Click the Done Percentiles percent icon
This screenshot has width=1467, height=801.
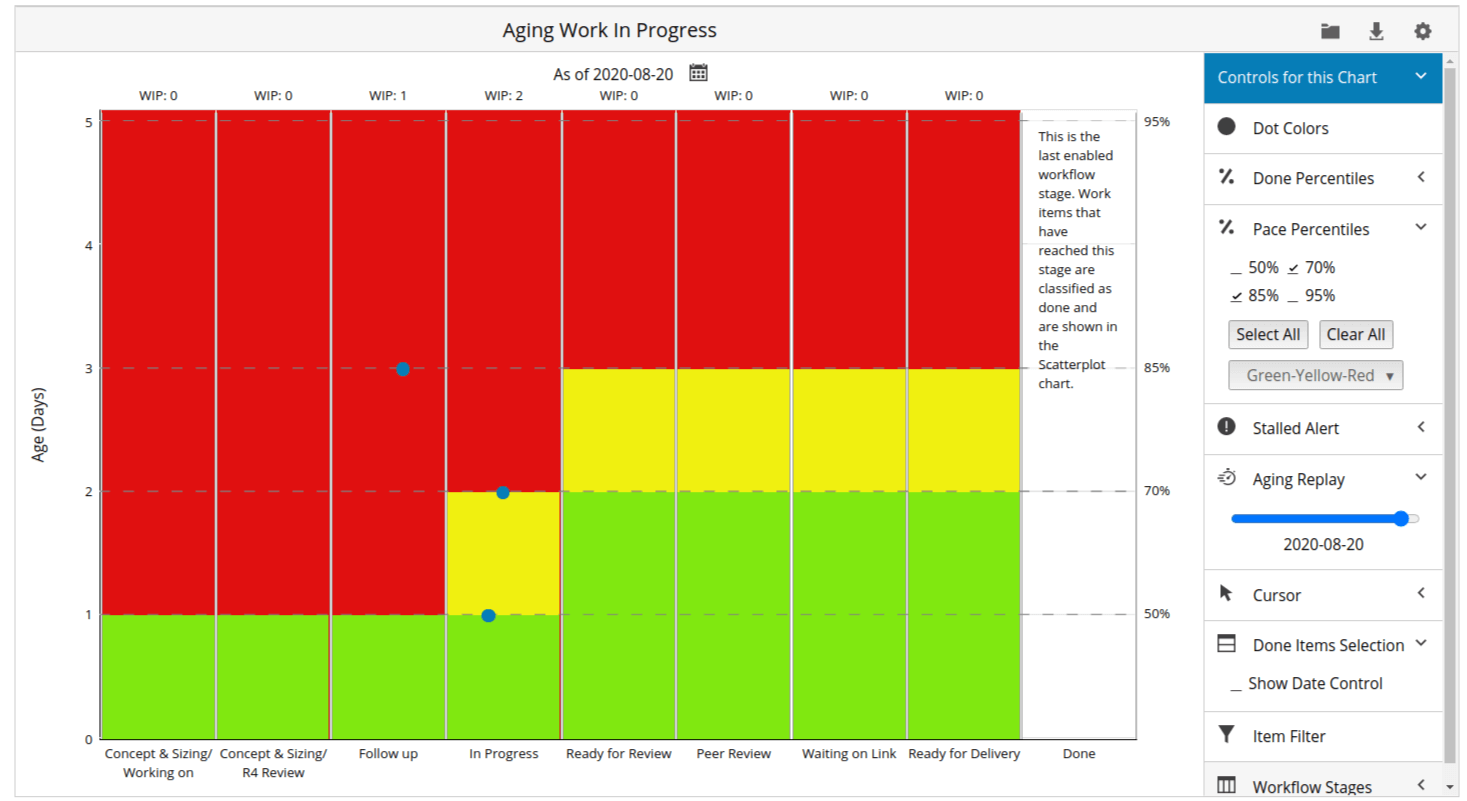click(1228, 178)
